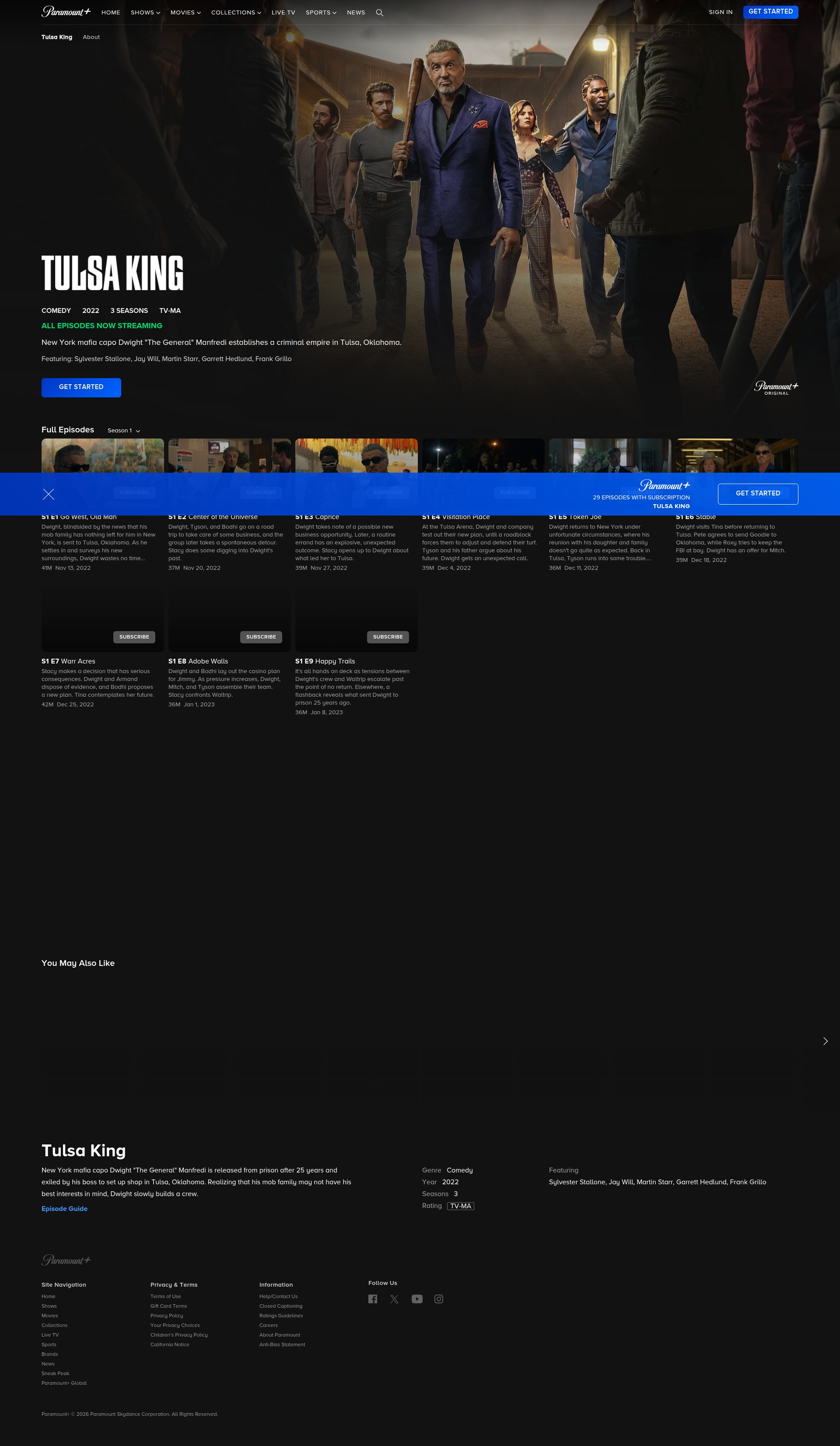This screenshot has width=840, height=1446.
Task: Open footer News link
Action: pyautogui.click(x=48, y=1364)
